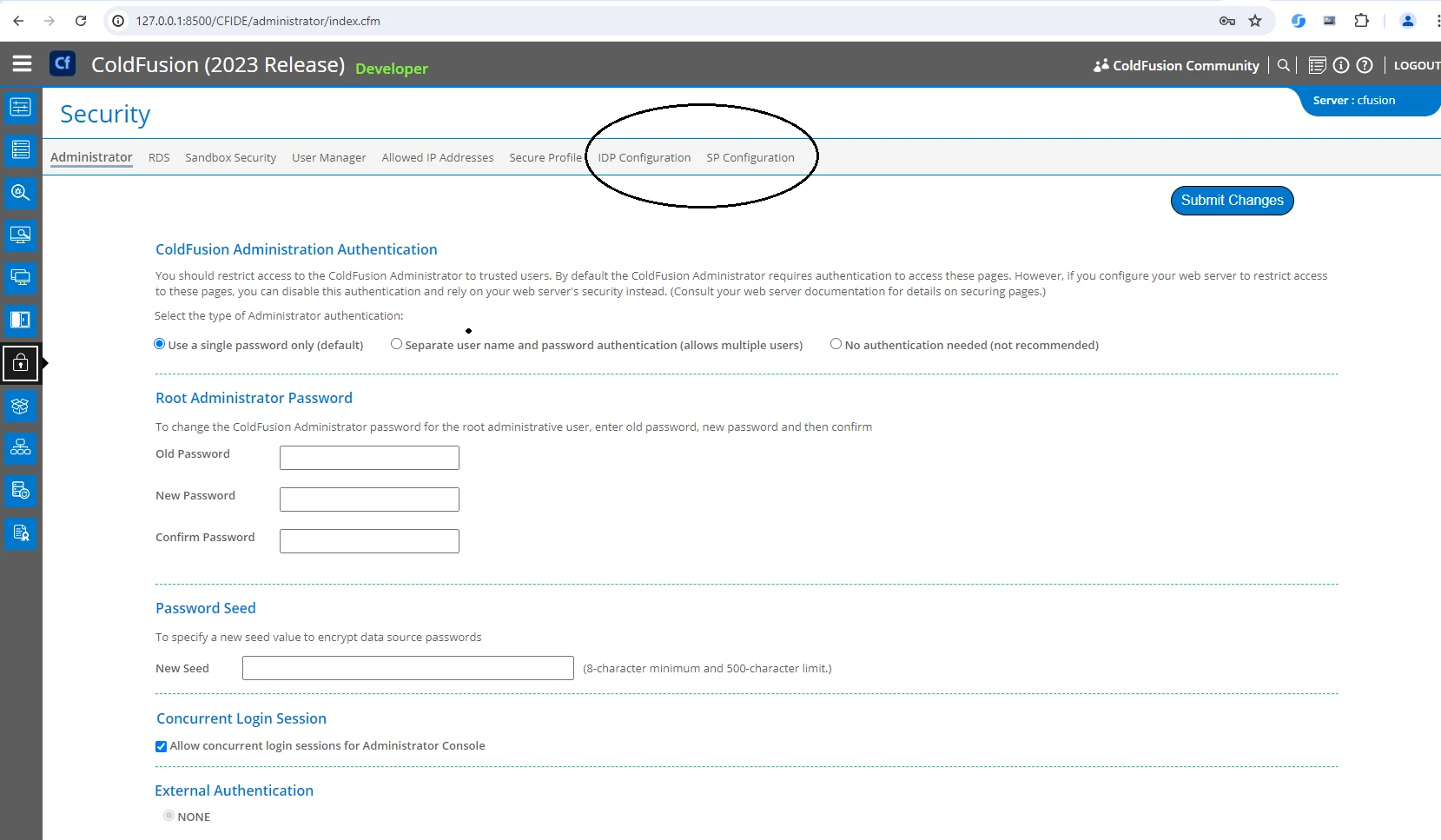Select the Security padlock icon in sidebar

[20, 363]
